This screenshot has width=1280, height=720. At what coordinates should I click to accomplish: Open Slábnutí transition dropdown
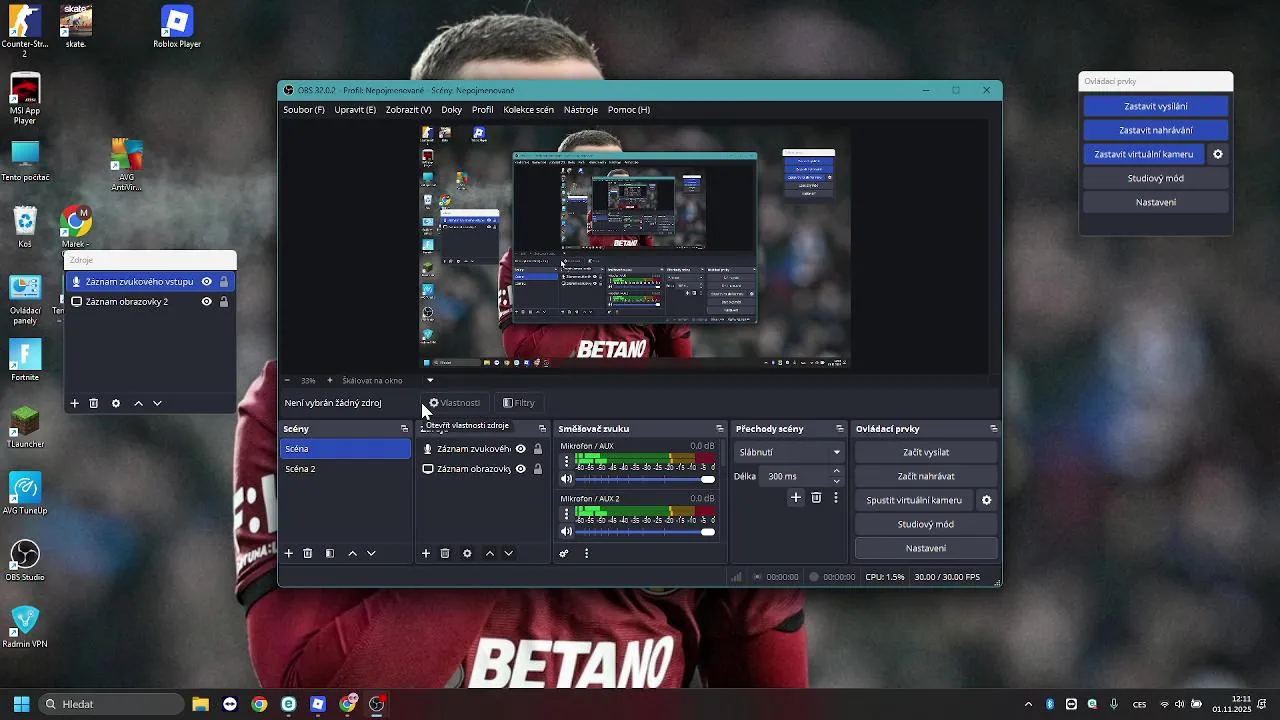789,452
